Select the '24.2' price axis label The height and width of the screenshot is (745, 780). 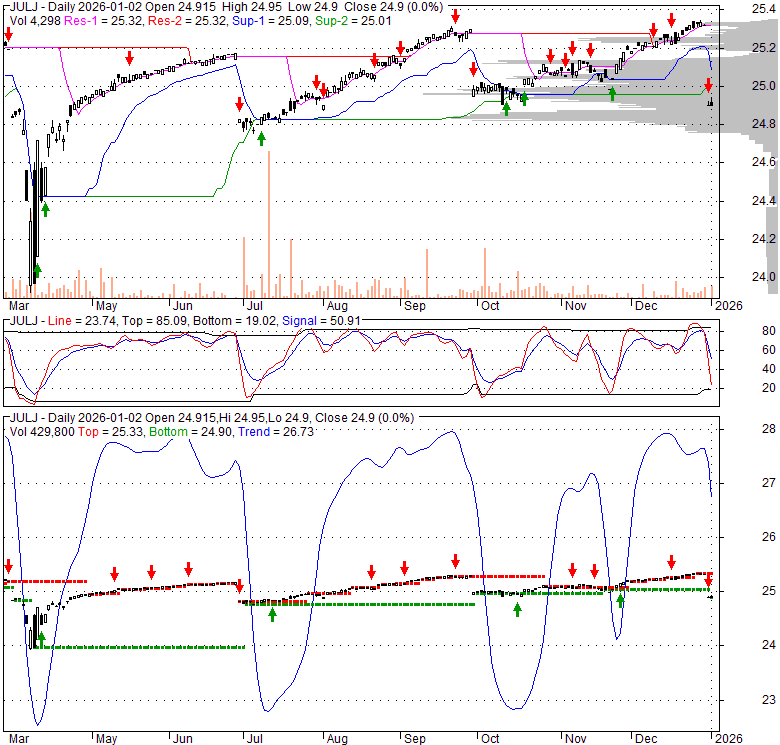(x=763, y=239)
